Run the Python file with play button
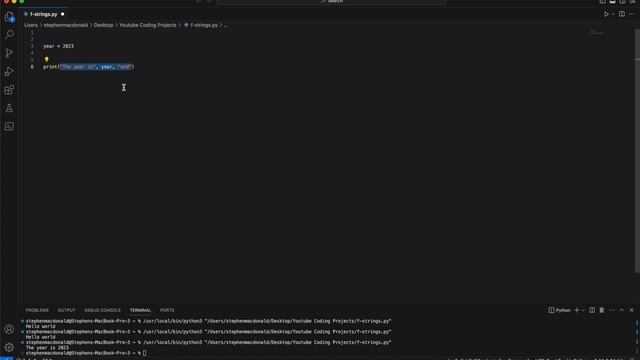 (606, 14)
